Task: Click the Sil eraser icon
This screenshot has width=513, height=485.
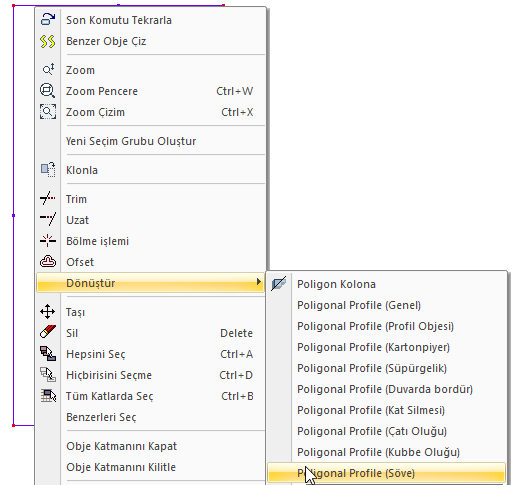Action: tap(48, 332)
